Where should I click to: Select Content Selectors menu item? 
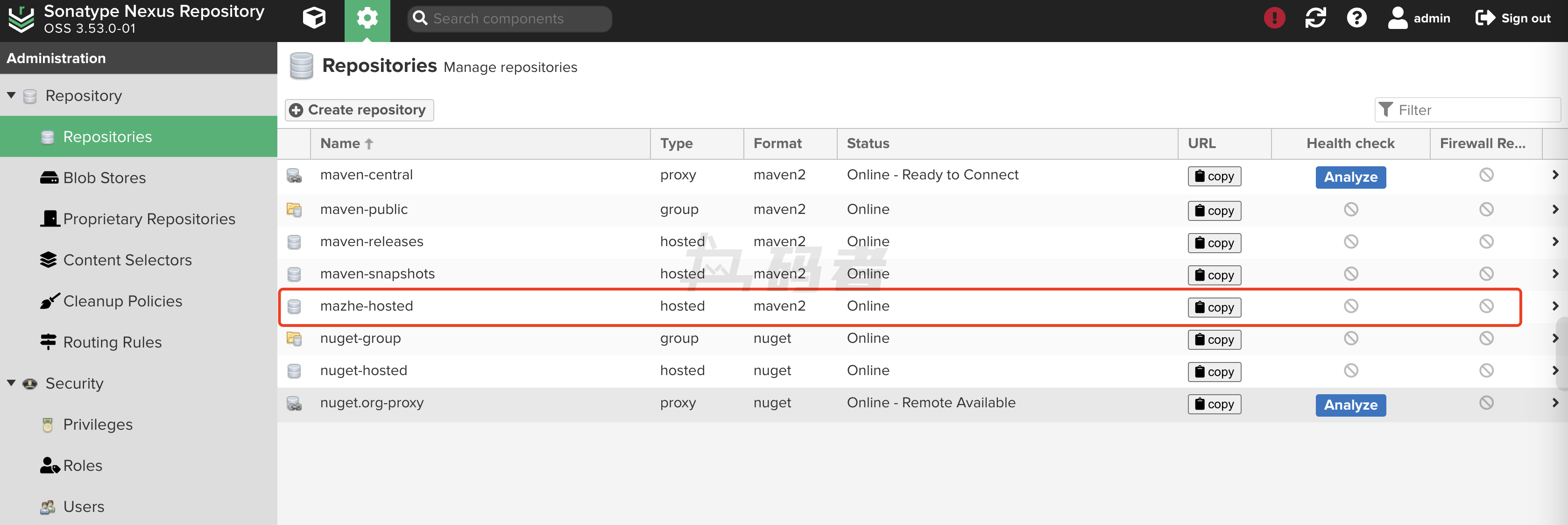(x=127, y=260)
